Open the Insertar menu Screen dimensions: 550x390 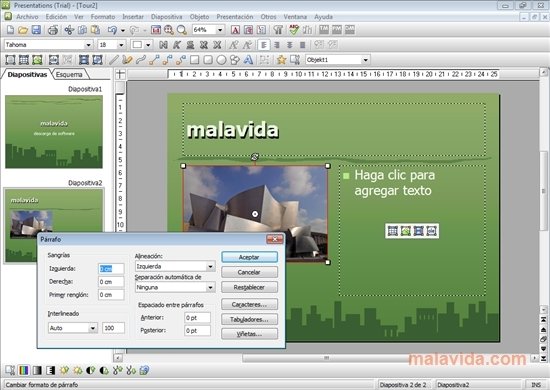(x=133, y=16)
